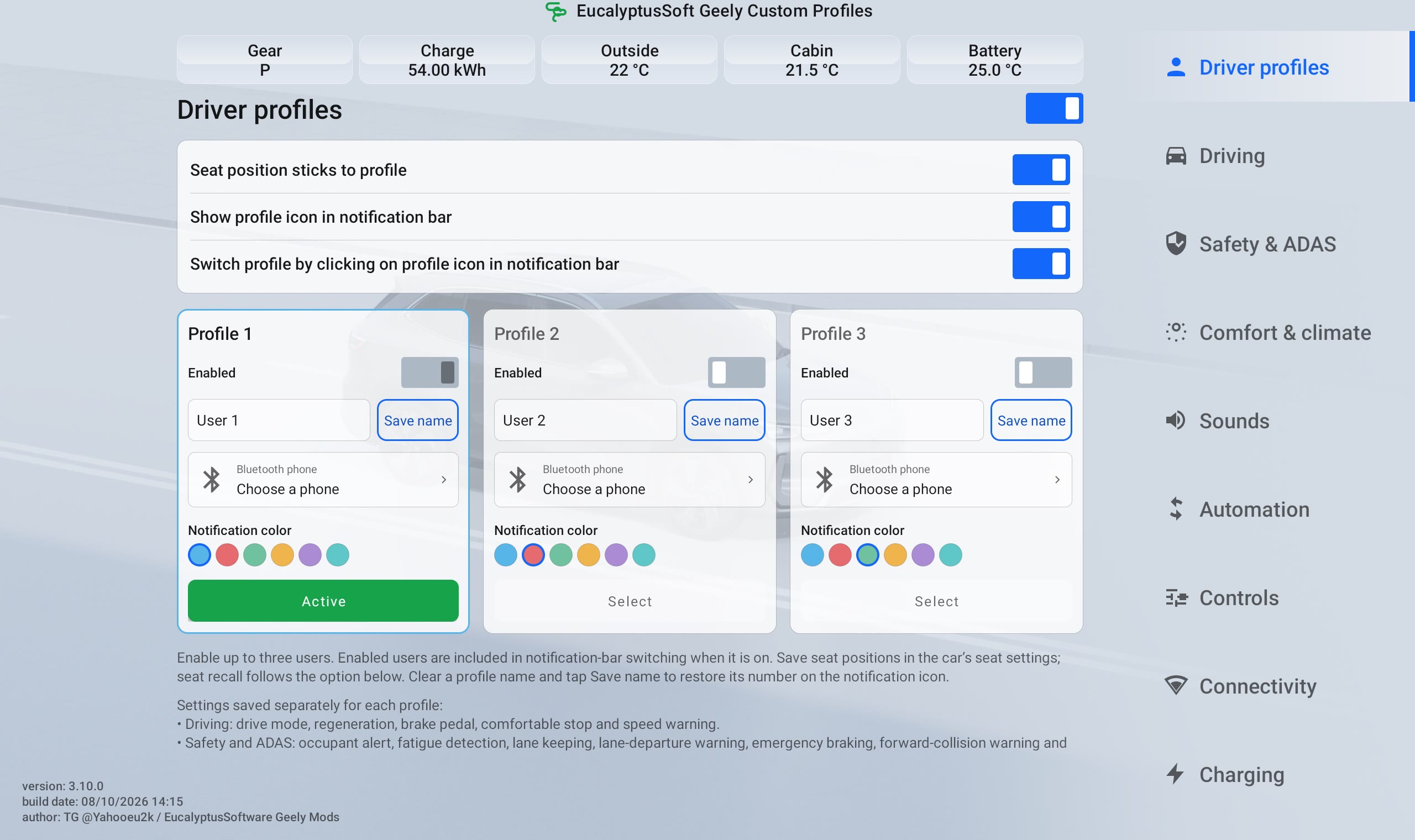This screenshot has height=840, width=1415.
Task: Expand Profile 3 phone chooser chevron
Action: (1057, 480)
